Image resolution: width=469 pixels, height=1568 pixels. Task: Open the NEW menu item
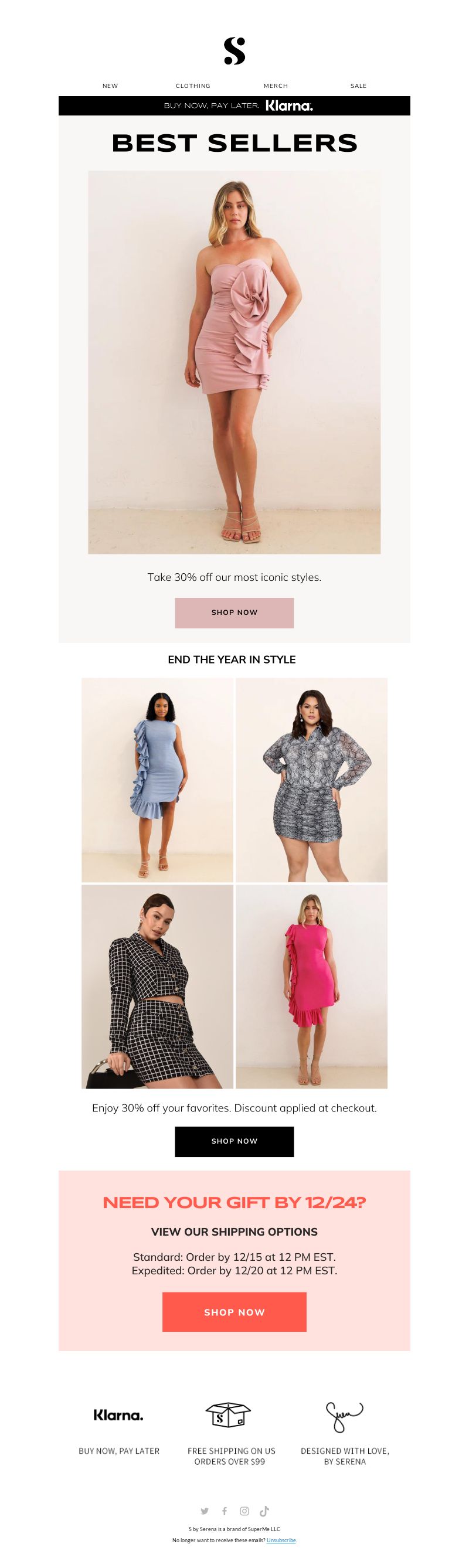coord(110,86)
